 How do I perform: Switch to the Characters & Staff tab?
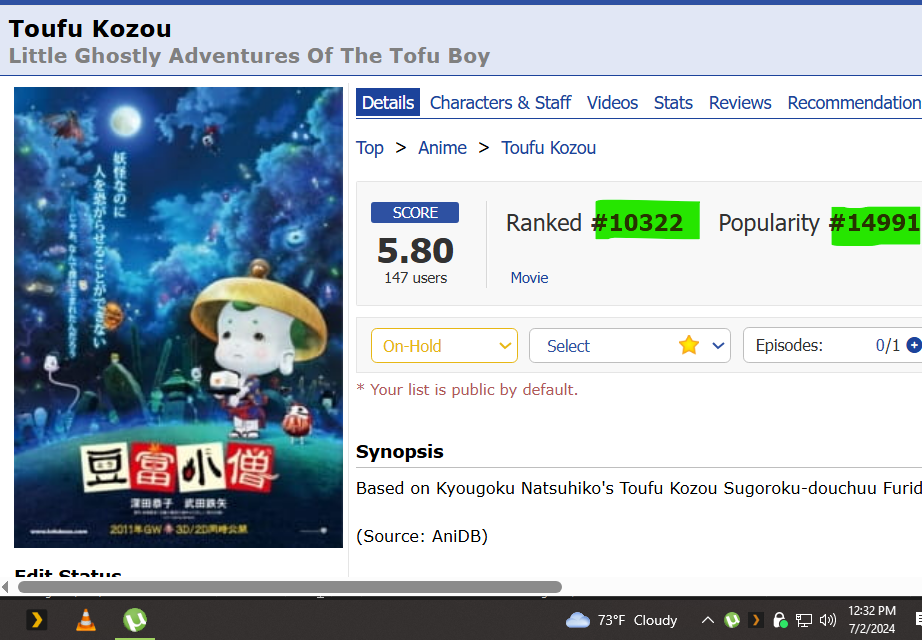click(500, 102)
